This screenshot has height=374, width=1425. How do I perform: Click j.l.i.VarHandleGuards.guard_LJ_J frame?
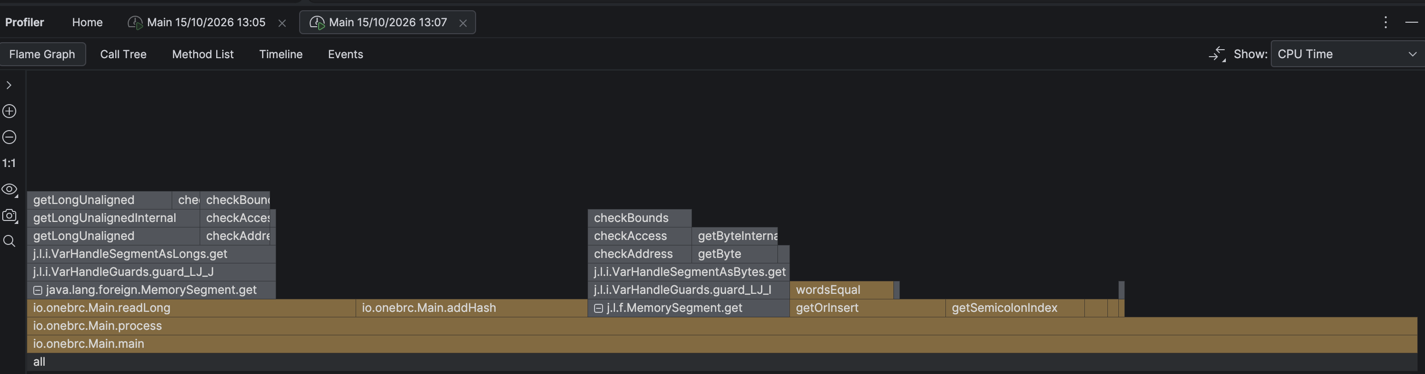pos(151,272)
